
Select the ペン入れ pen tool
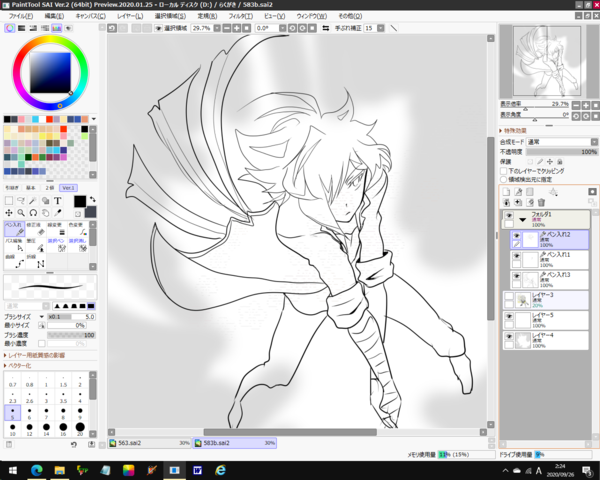point(15,229)
